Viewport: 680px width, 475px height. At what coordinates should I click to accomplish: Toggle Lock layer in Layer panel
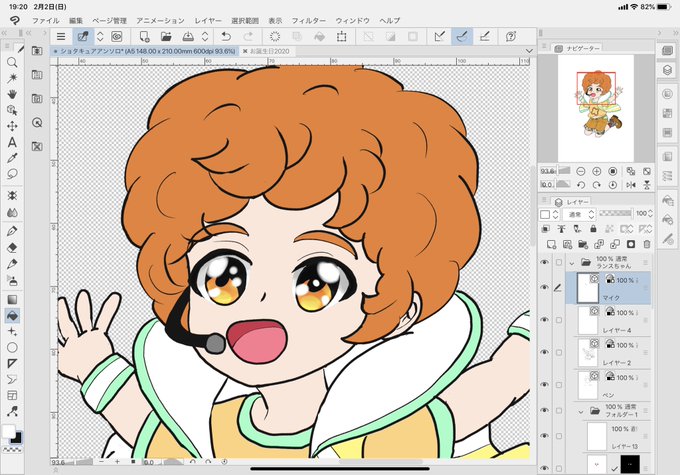pos(593,229)
